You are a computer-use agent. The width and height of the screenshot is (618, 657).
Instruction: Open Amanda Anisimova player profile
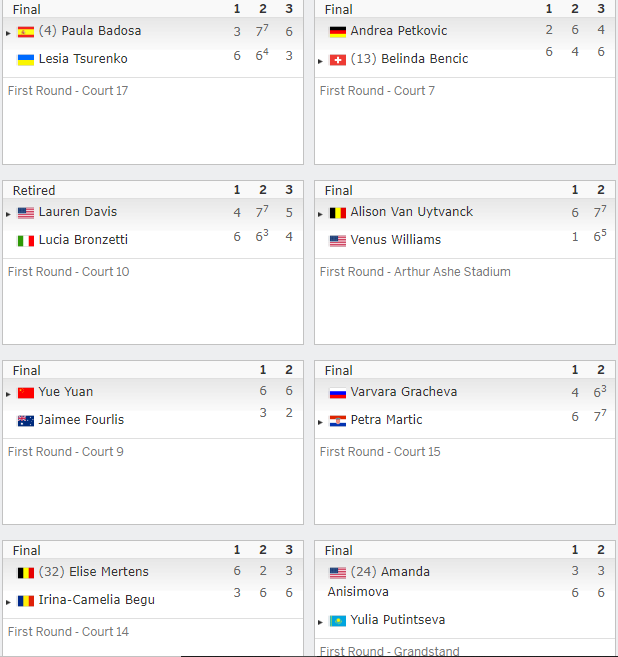379,582
